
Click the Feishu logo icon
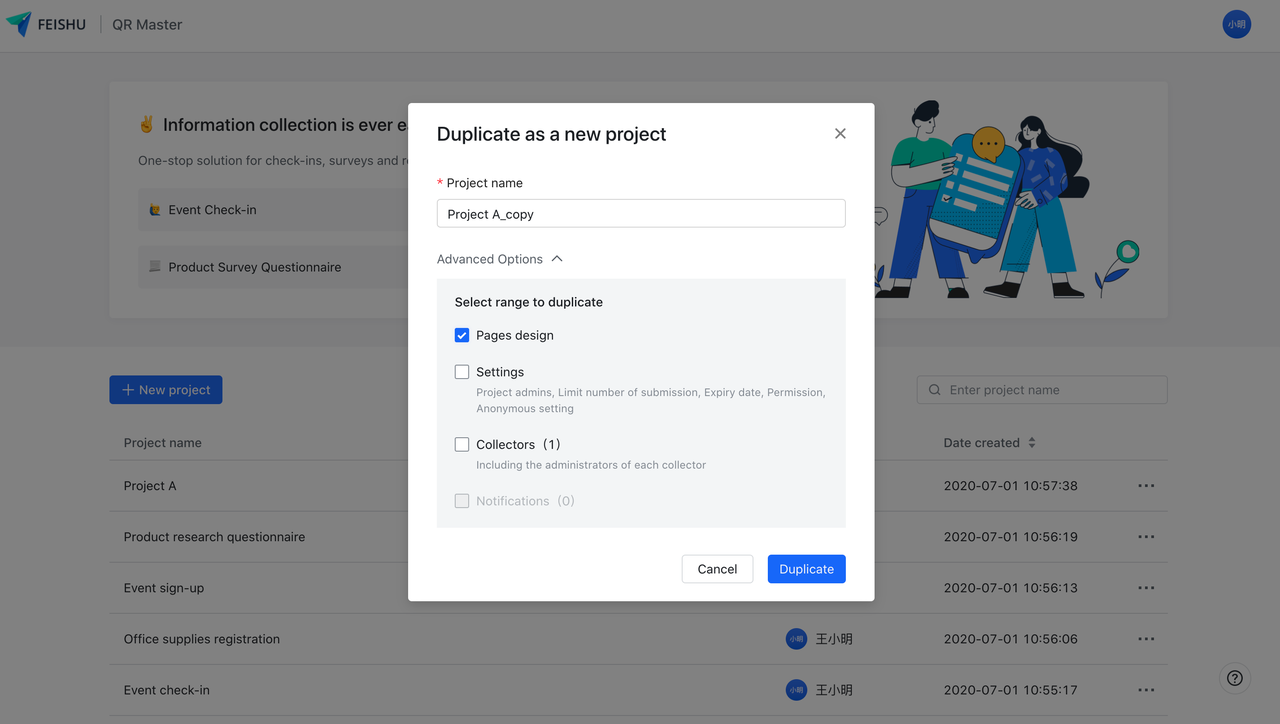click(x=19, y=24)
